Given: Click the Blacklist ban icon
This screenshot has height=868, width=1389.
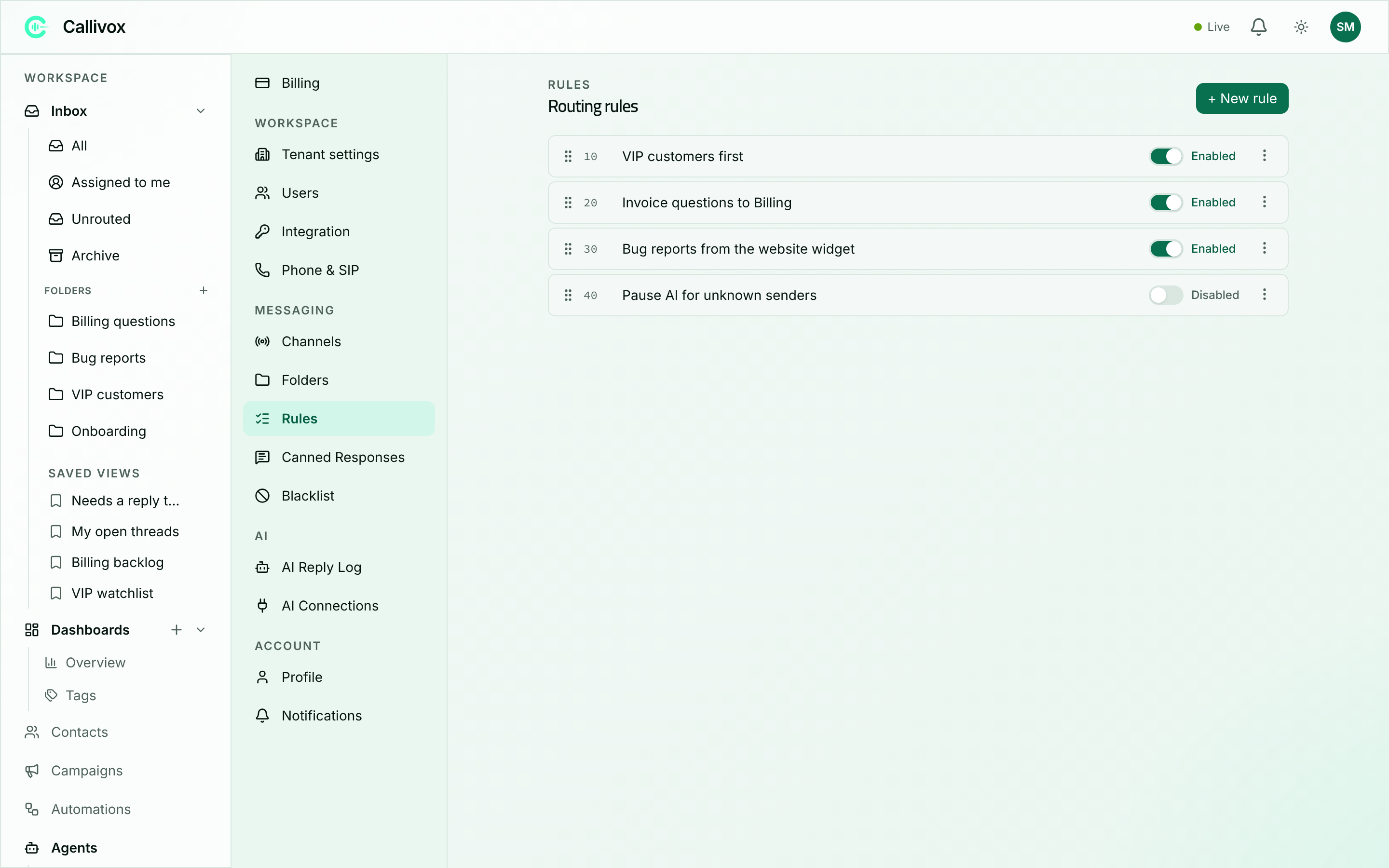Looking at the screenshot, I should [x=262, y=495].
